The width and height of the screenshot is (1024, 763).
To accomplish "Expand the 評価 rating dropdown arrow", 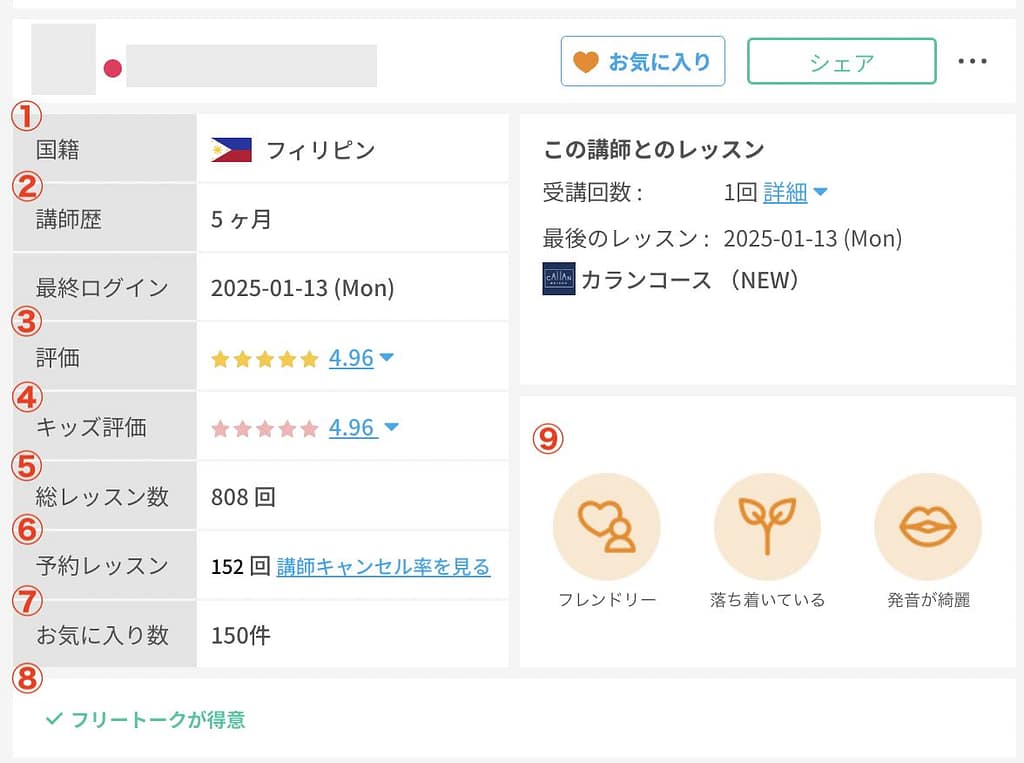I will click(x=387, y=358).
